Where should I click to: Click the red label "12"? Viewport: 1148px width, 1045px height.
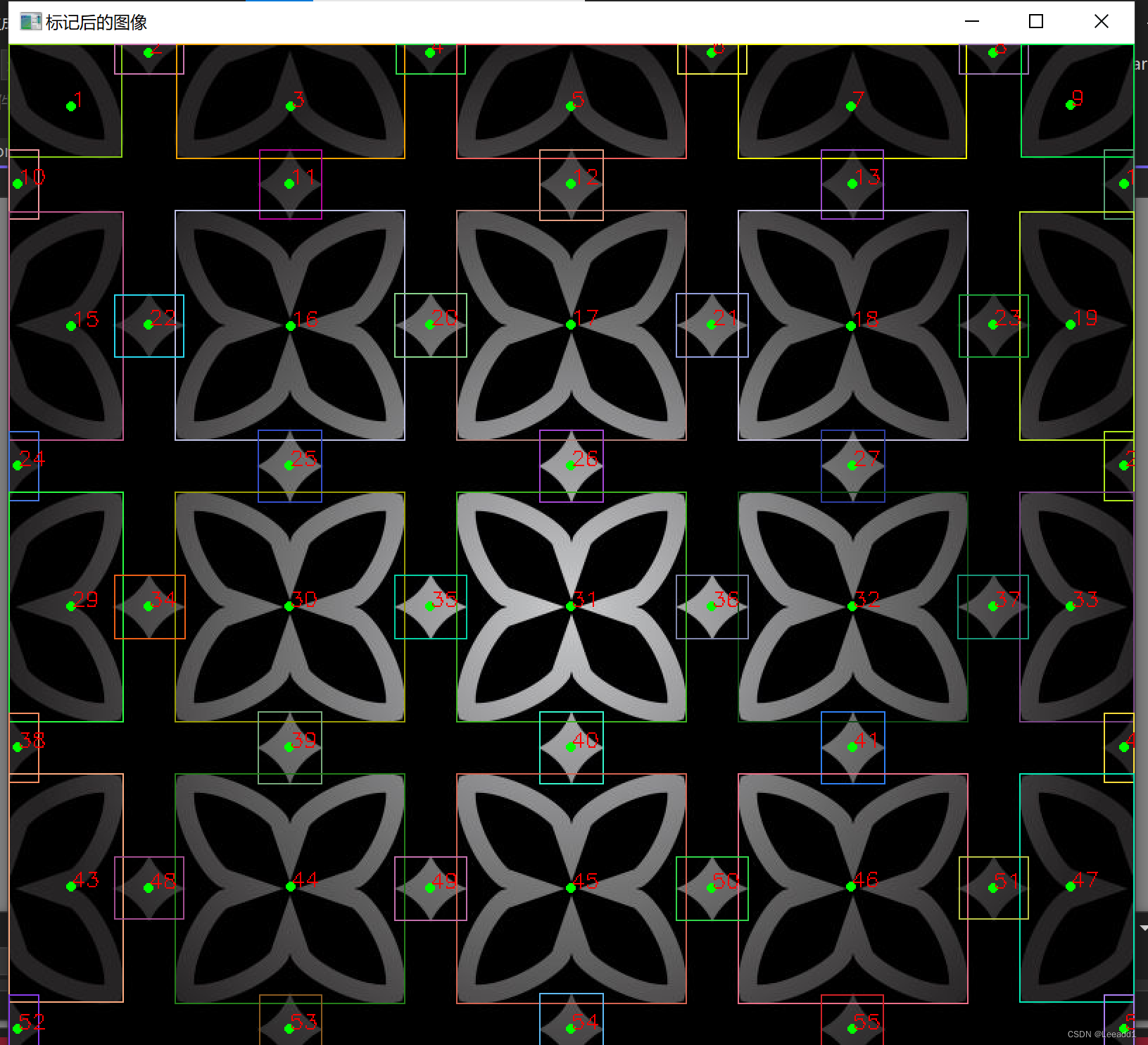coord(586,177)
